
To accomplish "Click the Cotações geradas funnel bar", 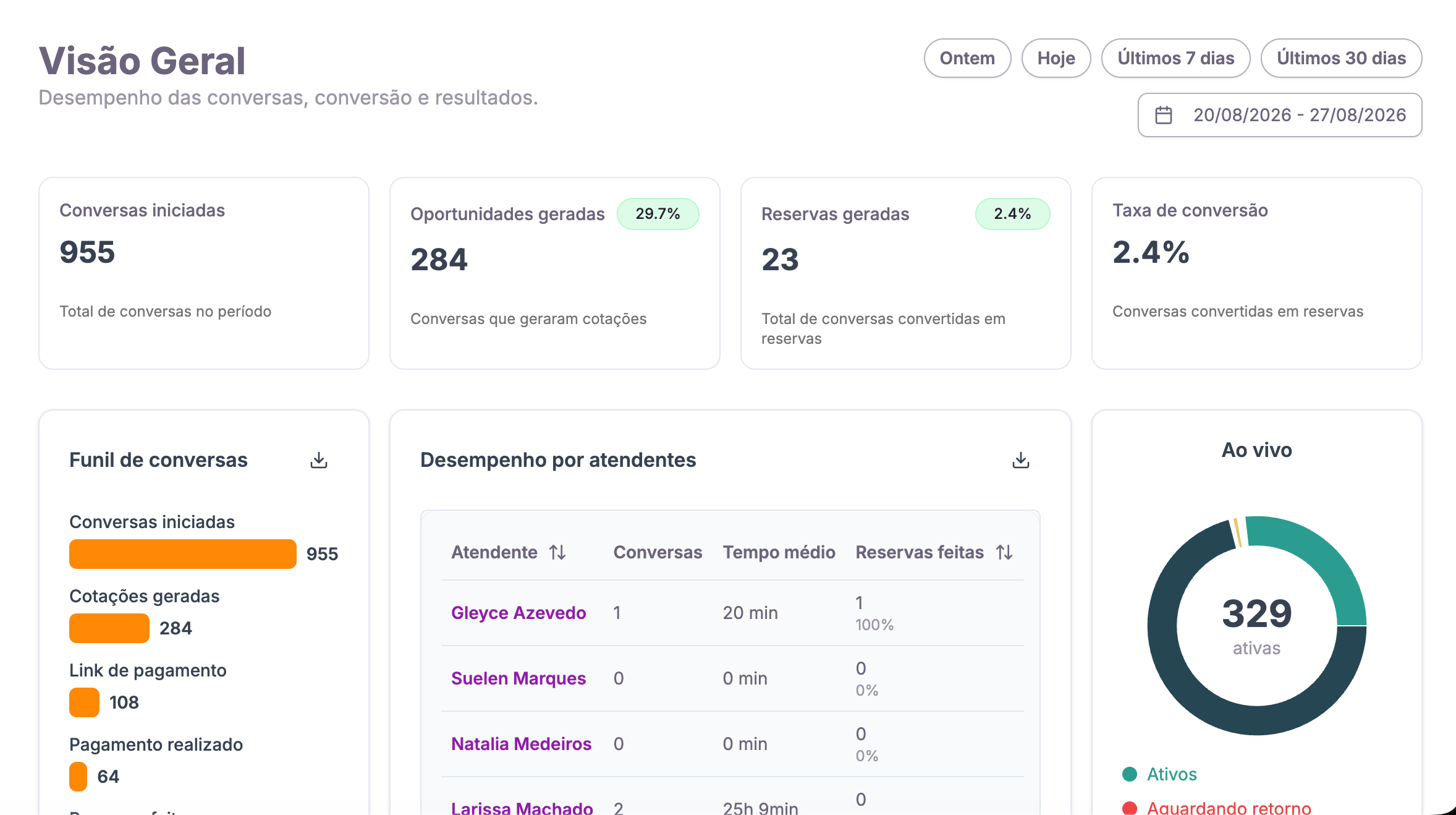I will pyautogui.click(x=109, y=628).
